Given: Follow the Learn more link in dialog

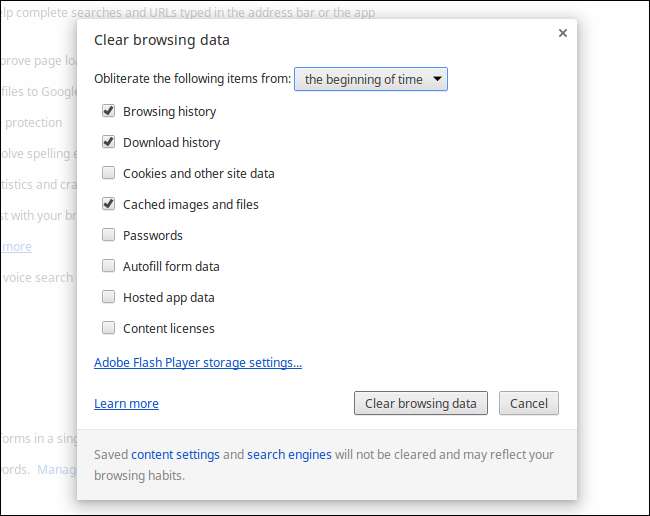Looking at the screenshot, I should [x=126, y=403].
